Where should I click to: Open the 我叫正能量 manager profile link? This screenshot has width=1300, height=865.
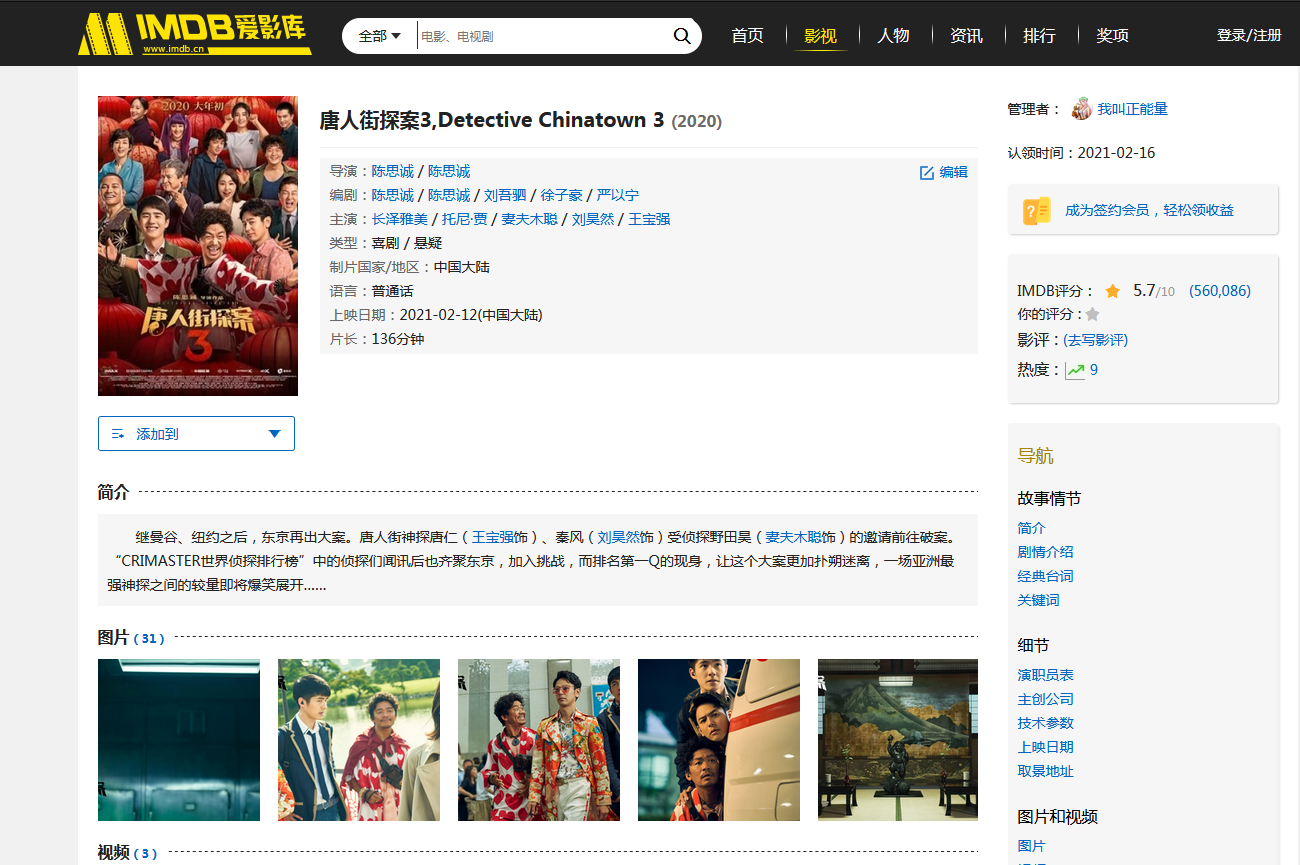point(1132,109)
